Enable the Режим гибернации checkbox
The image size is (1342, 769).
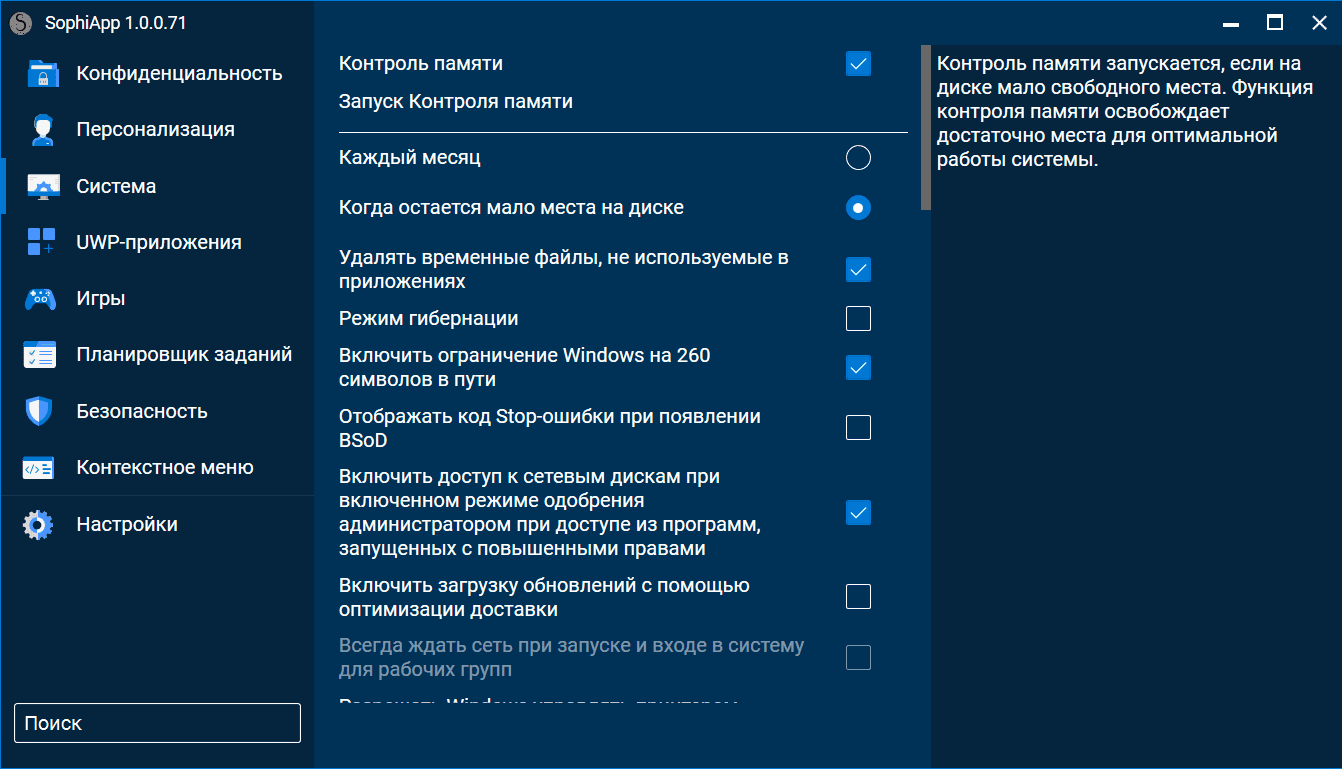[858, 319]
